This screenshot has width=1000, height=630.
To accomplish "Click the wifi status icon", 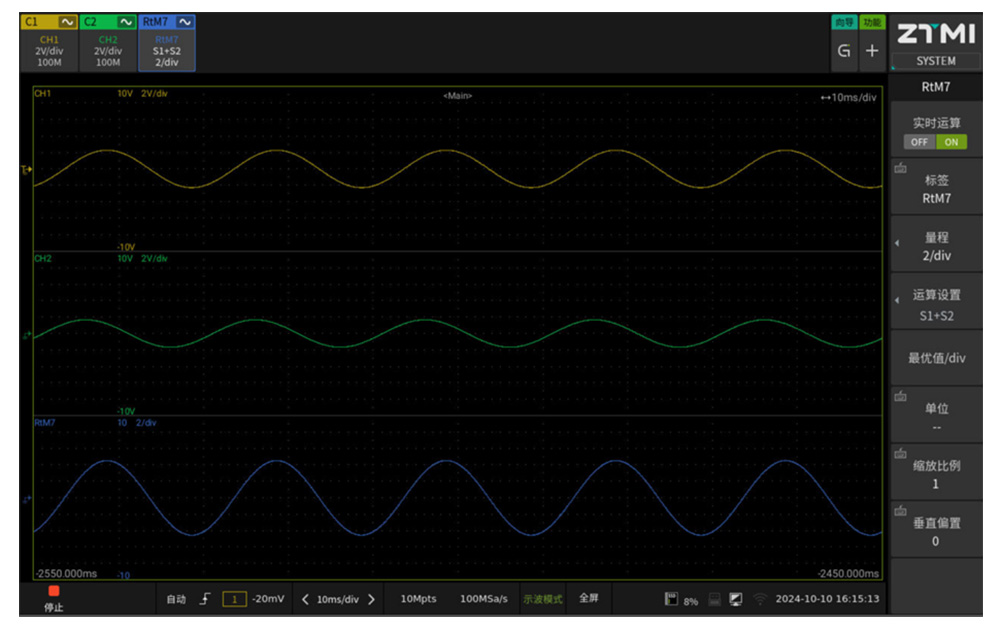I will [760, 599].
